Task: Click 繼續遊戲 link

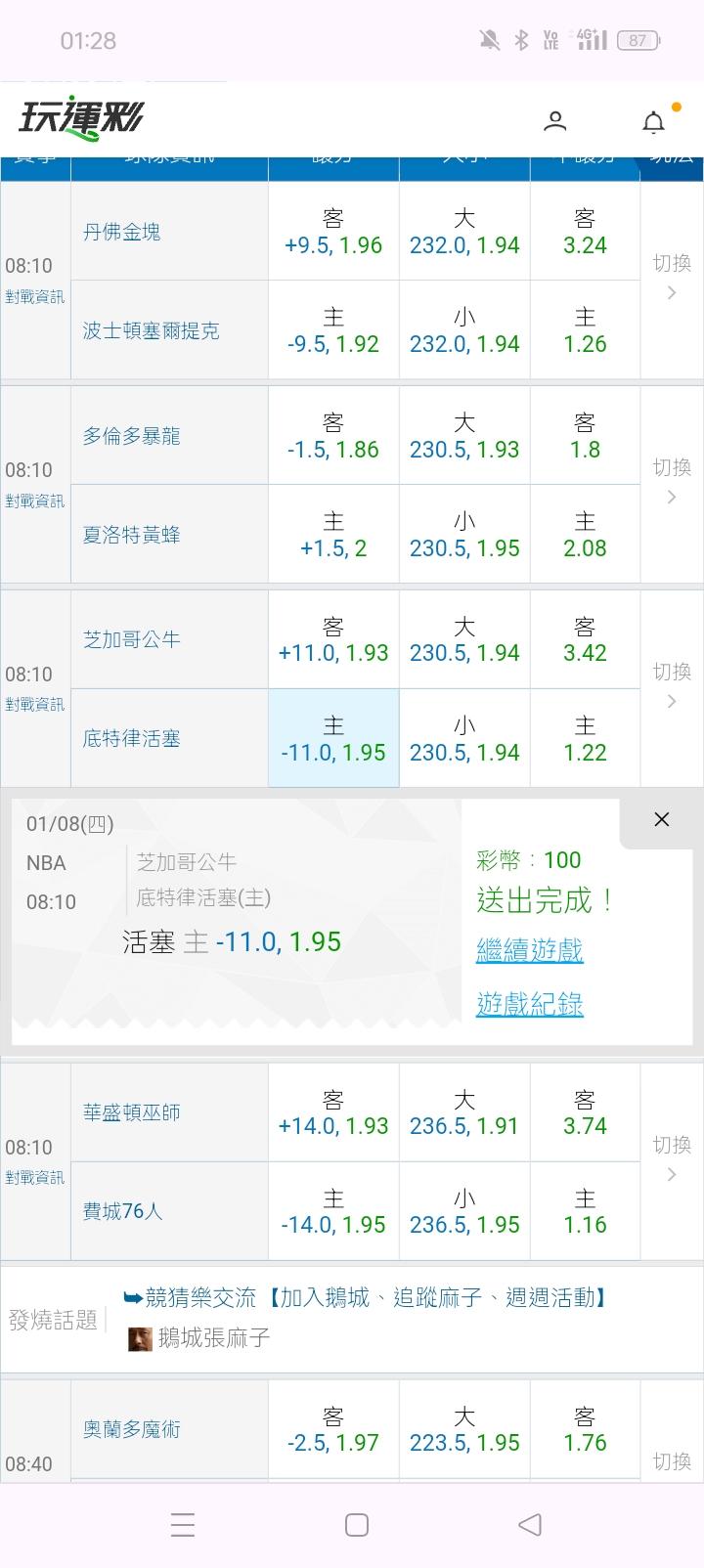Action: pos(529,949)
